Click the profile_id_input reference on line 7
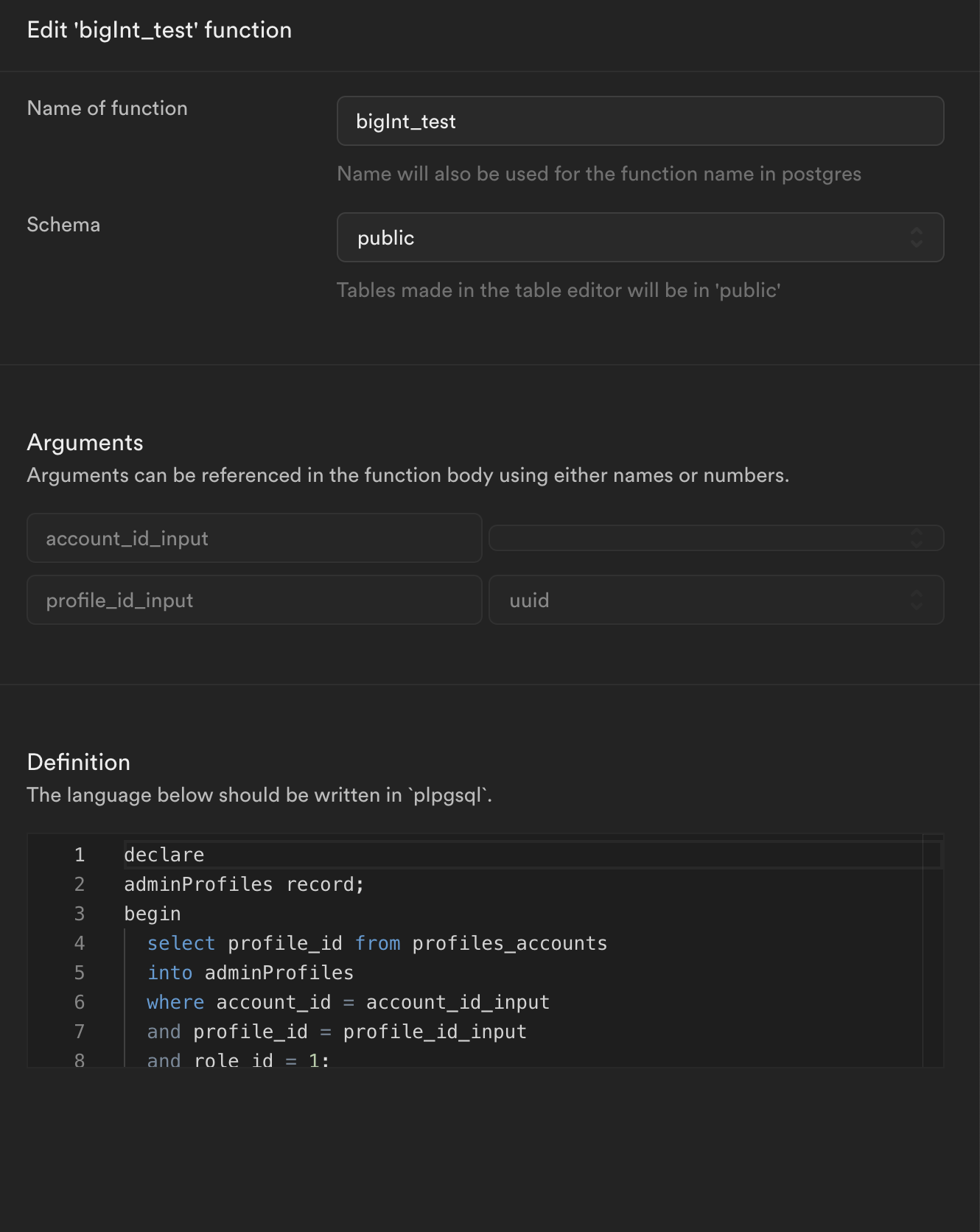The width and height of the screenshot is (980, 1232). (433, 1031)
